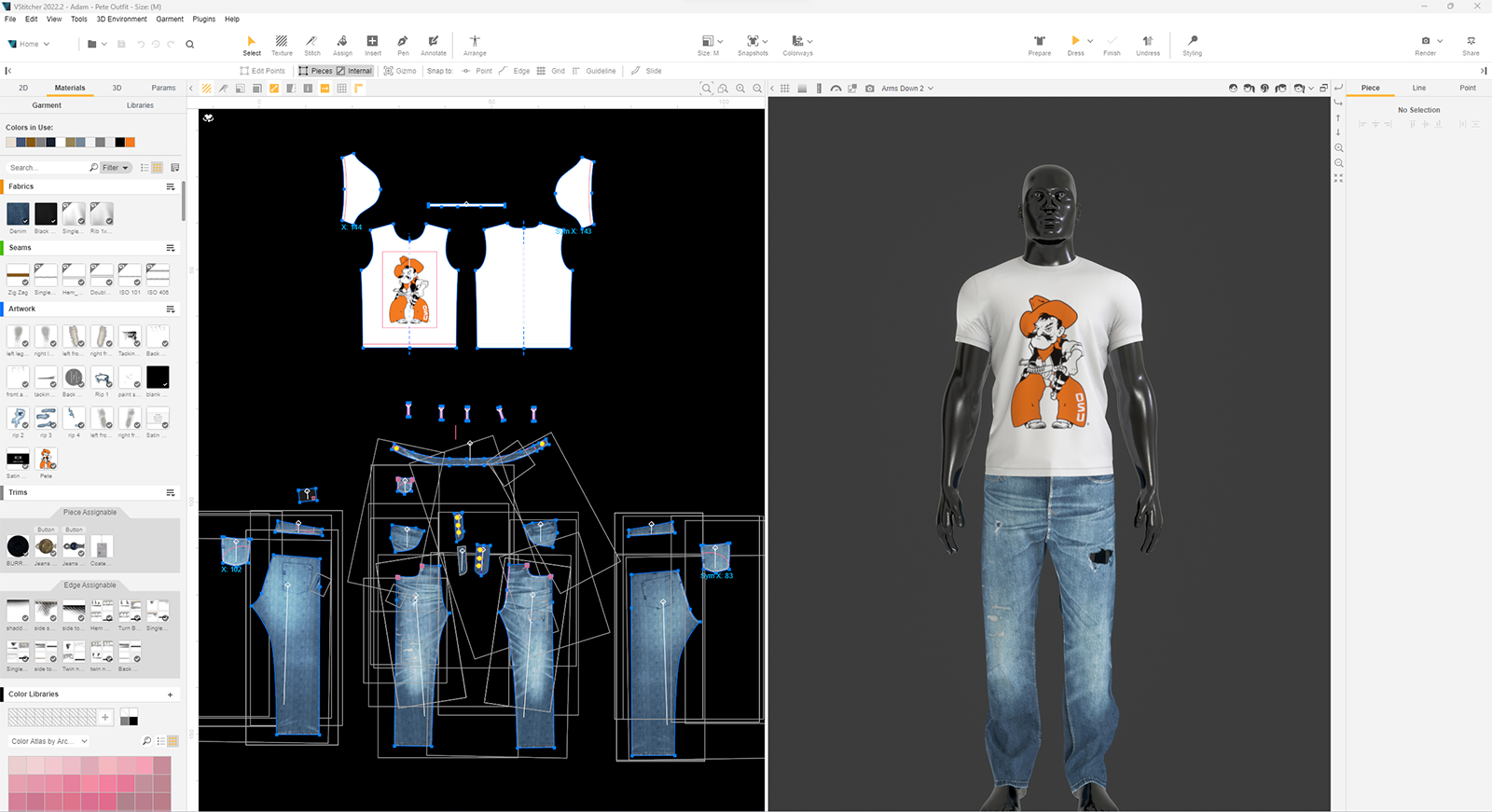This screenshot has height=812, width=1492.
Task: Open the 3D Environment menu
Action: (x=121, y=19)
